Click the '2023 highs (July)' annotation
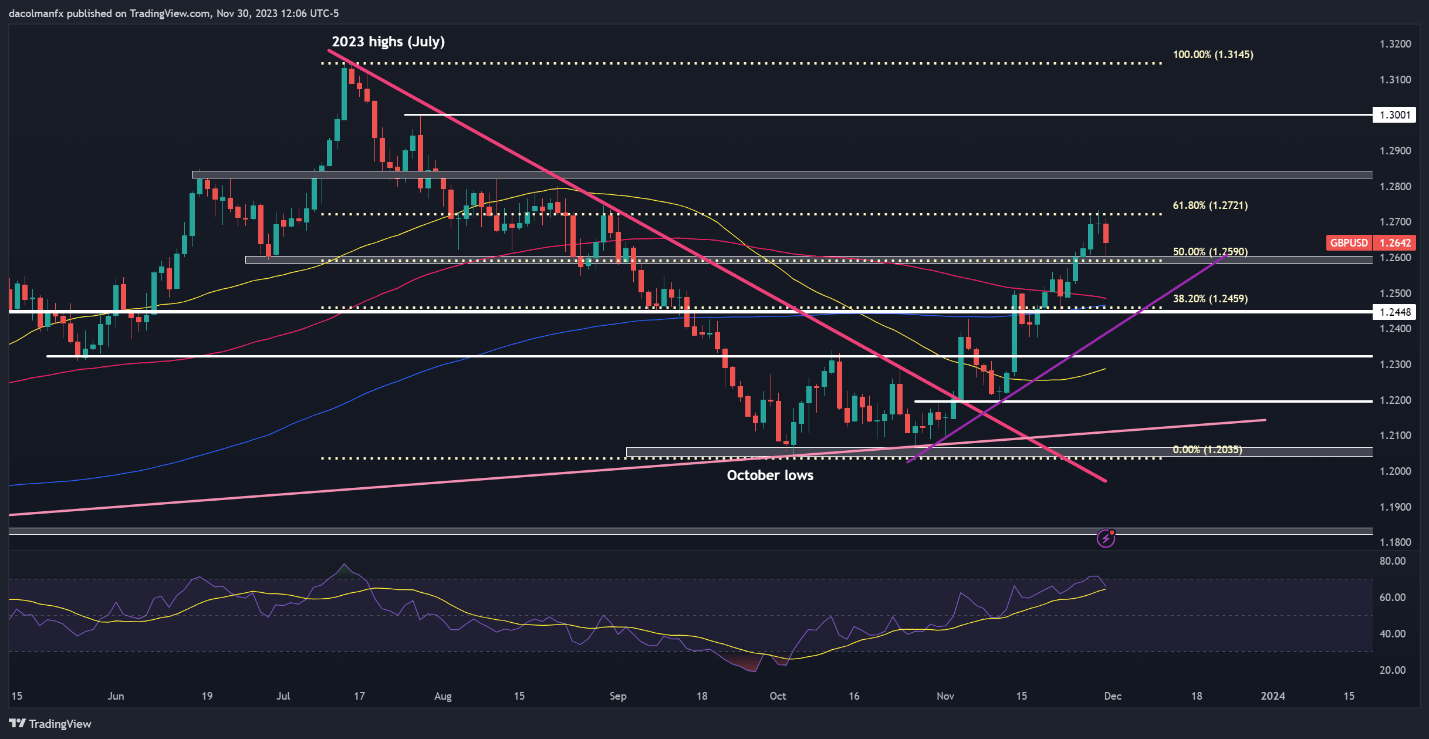The image size is (1429, 739). pyautogui.click(x=387, y=42)
